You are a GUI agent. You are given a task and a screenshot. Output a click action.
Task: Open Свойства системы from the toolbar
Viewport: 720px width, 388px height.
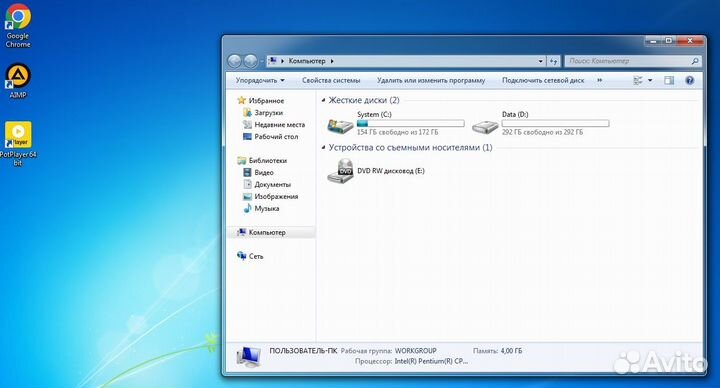tap(331, 80)
